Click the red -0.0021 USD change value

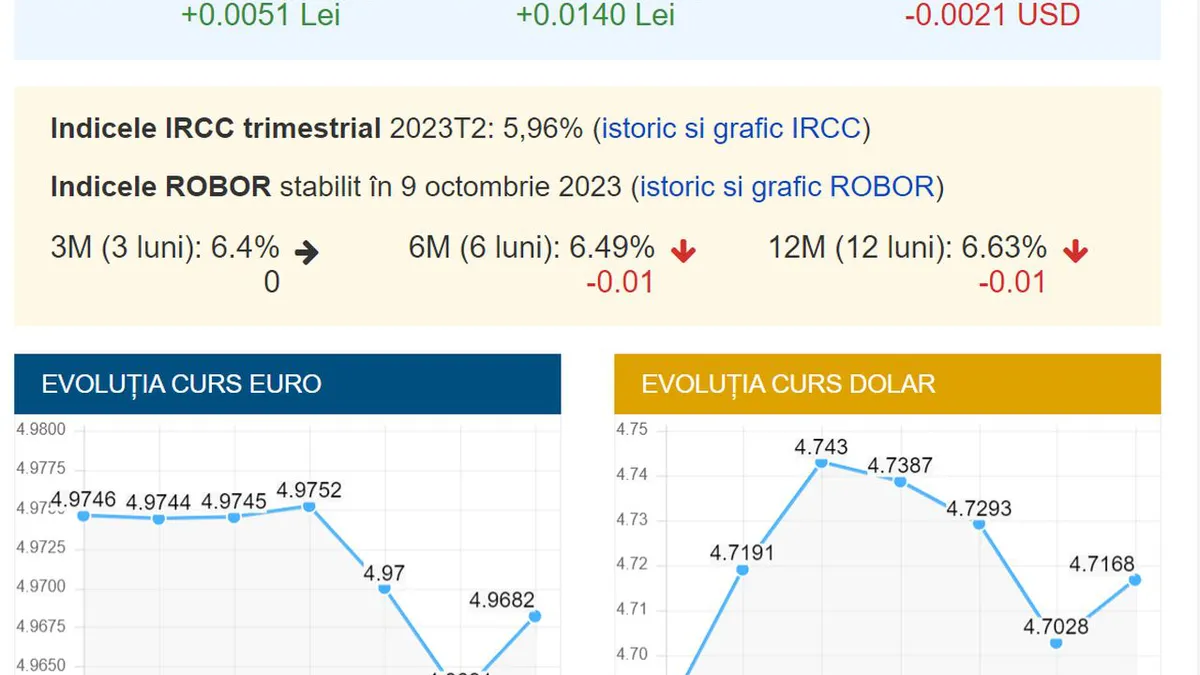(x=992, y=15)
